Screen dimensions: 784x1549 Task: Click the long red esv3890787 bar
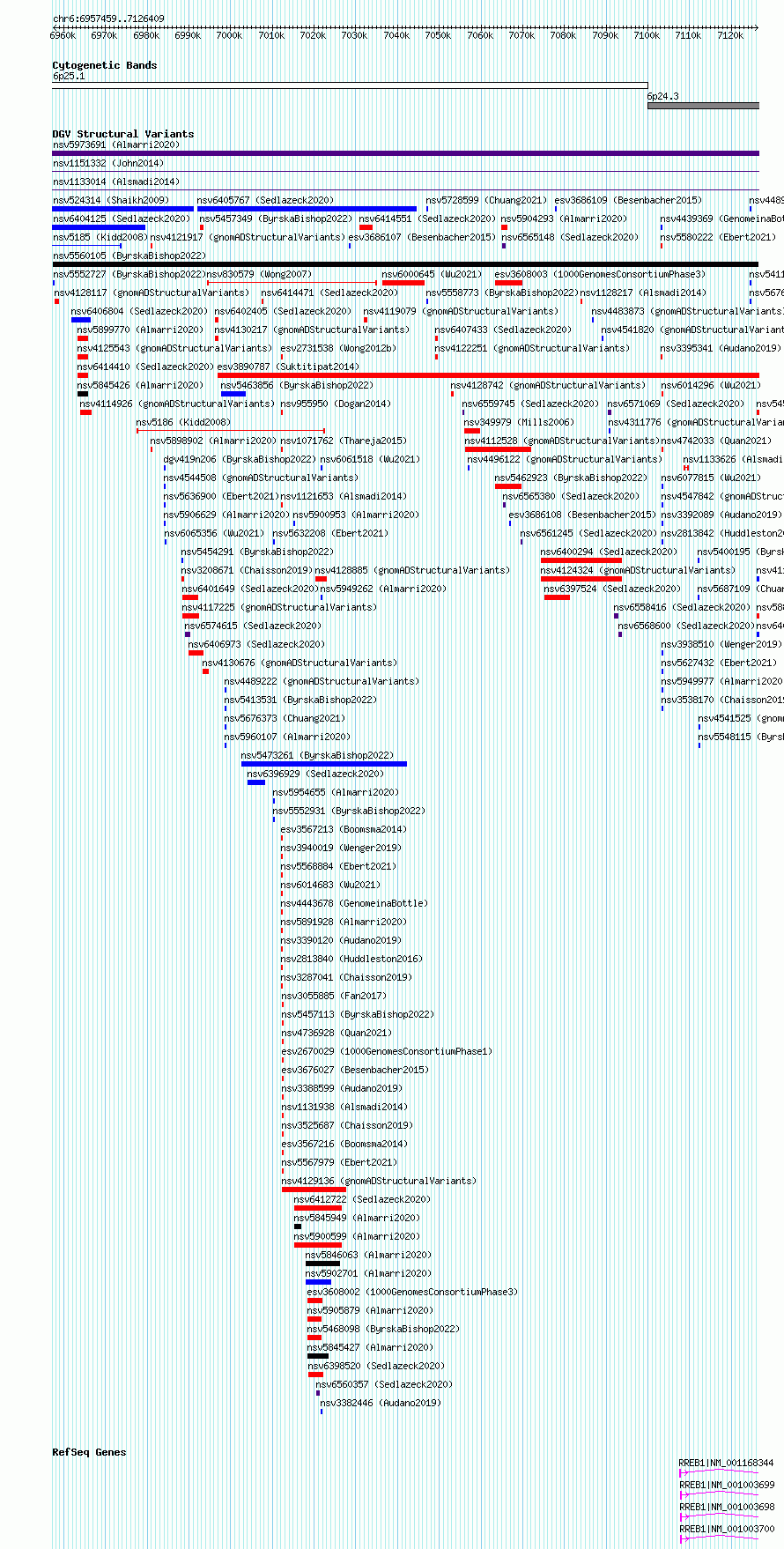pyautogui.click(x=488, y=375)
